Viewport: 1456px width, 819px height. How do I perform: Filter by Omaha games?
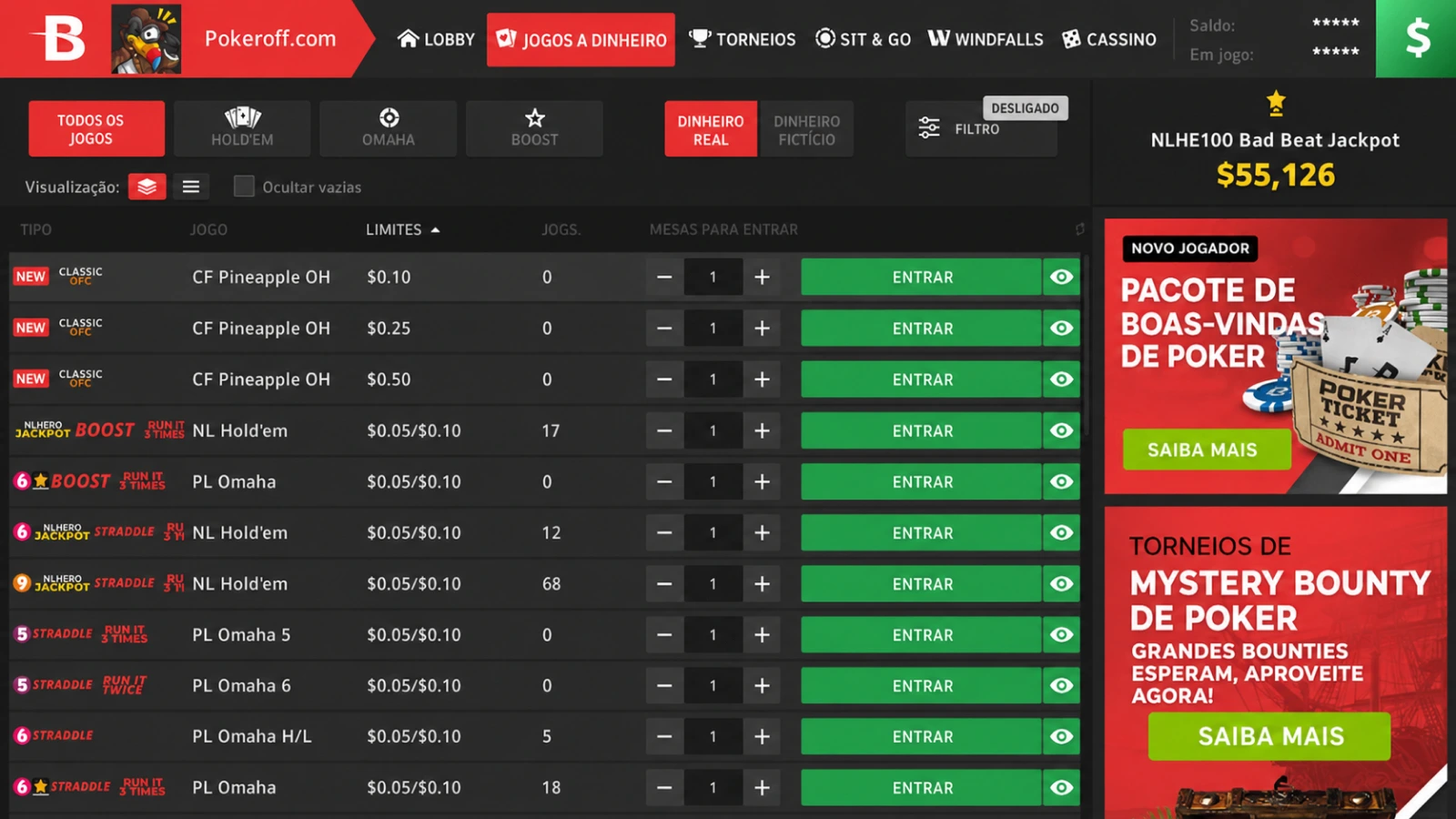coord(389,129)
